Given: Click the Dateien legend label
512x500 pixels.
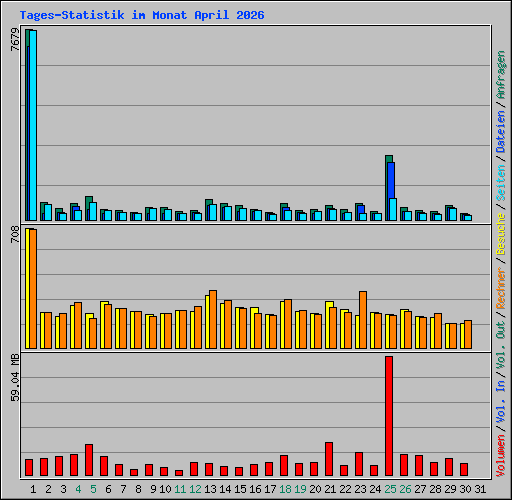Looking at the screenshot, I should click(x=501, y=132).
